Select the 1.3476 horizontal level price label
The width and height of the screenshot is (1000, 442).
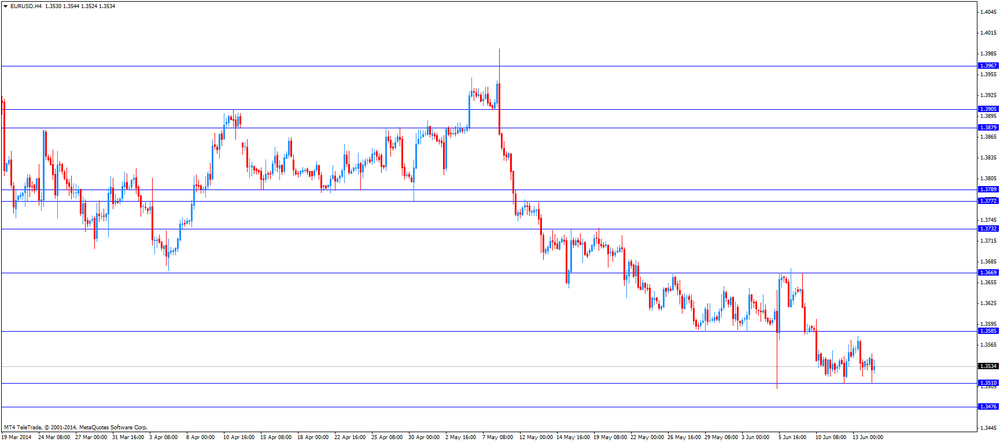[988, 406]
